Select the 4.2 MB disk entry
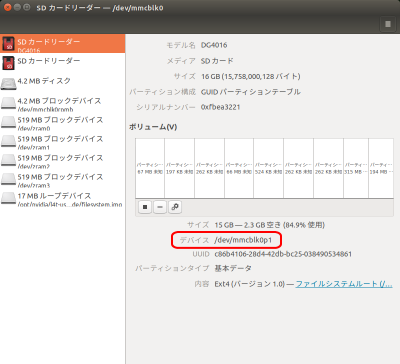The image size is (400, 364). 62,82
